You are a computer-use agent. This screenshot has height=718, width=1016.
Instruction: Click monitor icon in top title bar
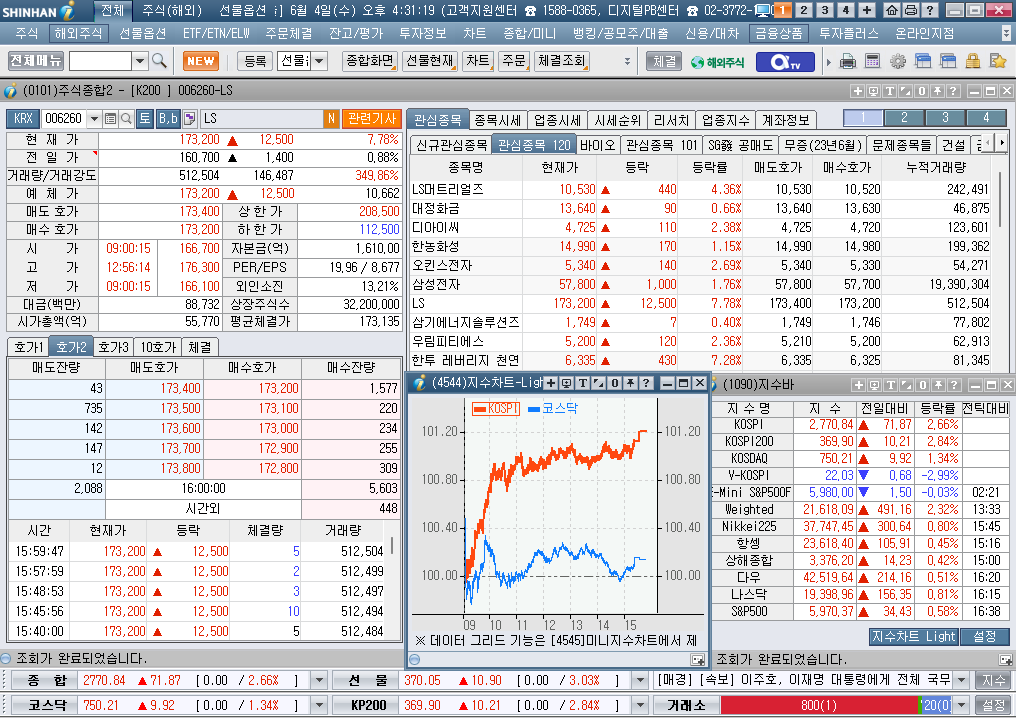(763, 10)
